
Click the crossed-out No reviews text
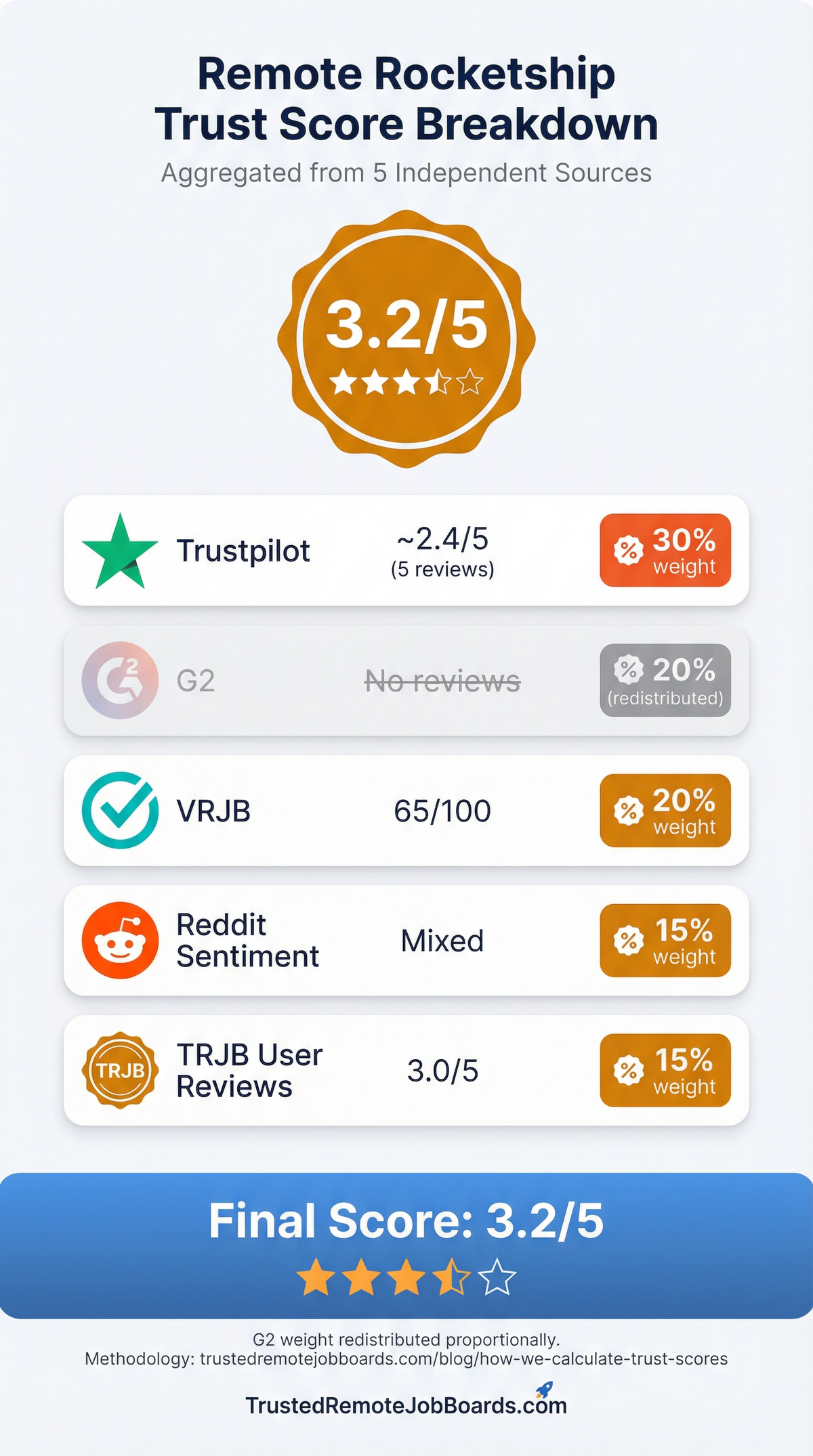[442, 681]
